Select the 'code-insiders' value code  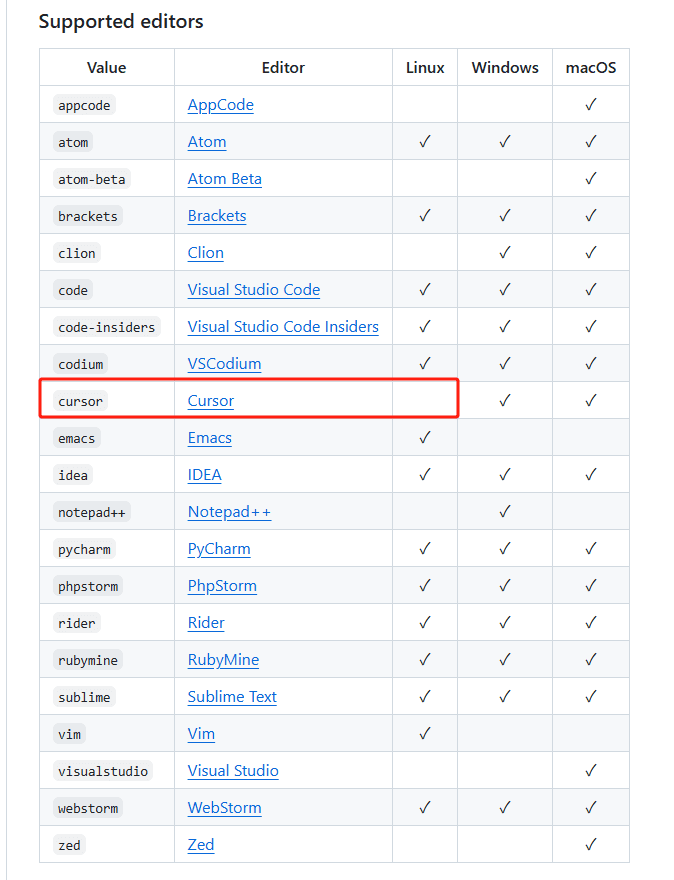(x=107, y=327)
